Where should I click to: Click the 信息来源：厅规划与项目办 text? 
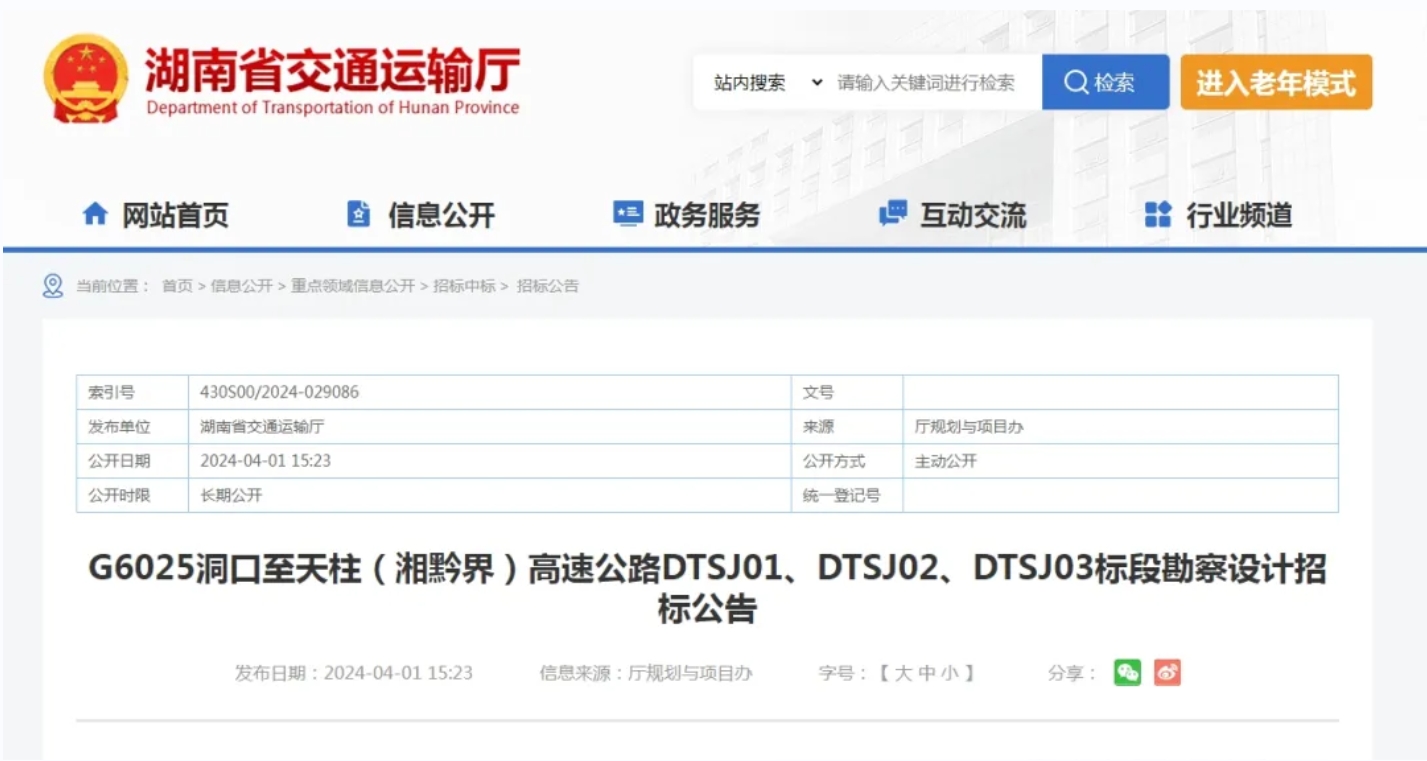(646, 673)
